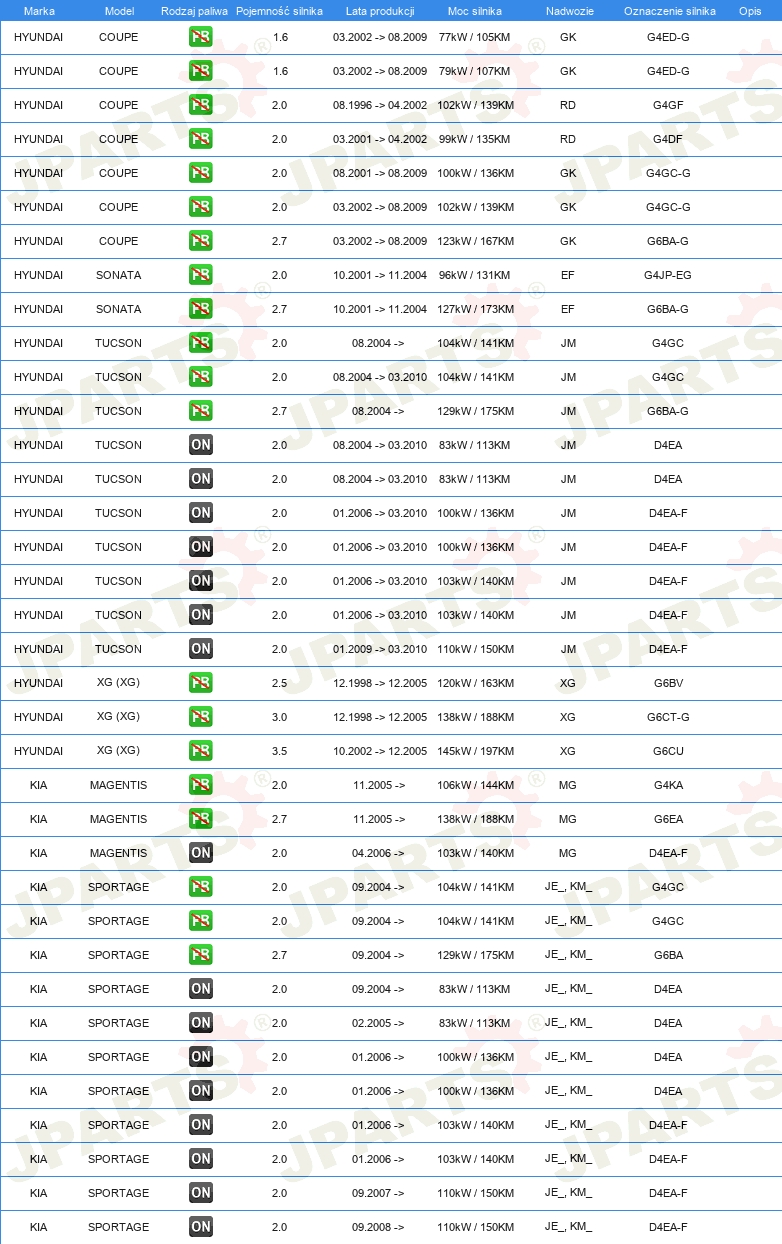The image size is (782, 1244).
Task: Select petrol icon in Sonata 2.0 G4JP-EG row
Action: point(201,275)
